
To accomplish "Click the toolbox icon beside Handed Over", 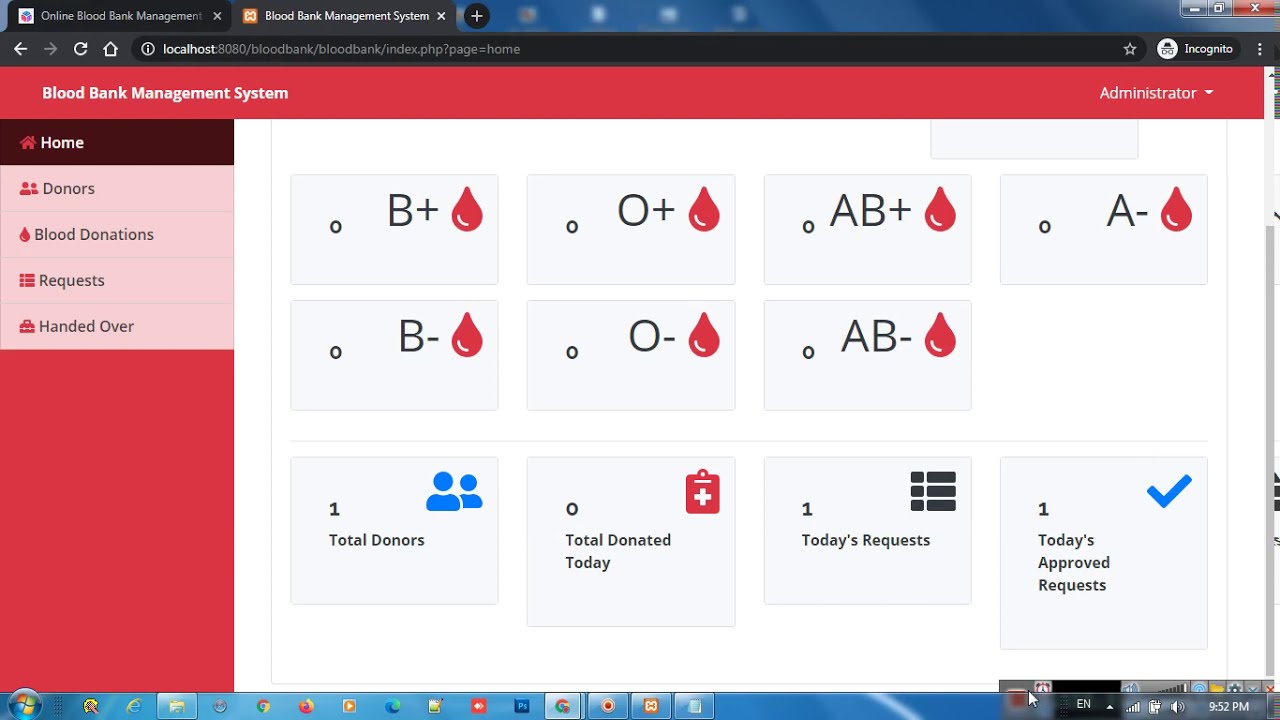I will pyautogui.click(x=27, y=326).
